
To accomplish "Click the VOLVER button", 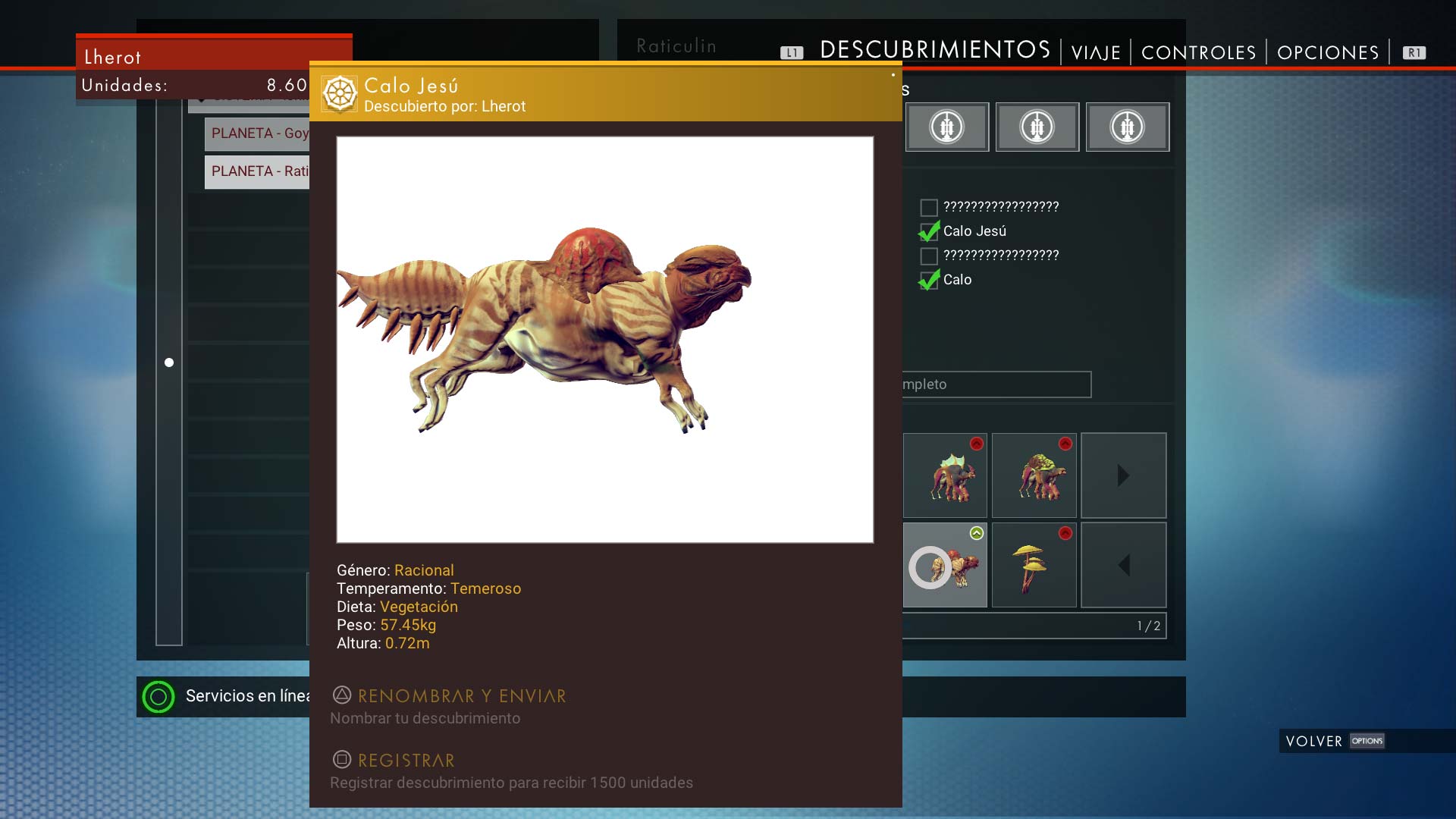I will (1314, 741).
